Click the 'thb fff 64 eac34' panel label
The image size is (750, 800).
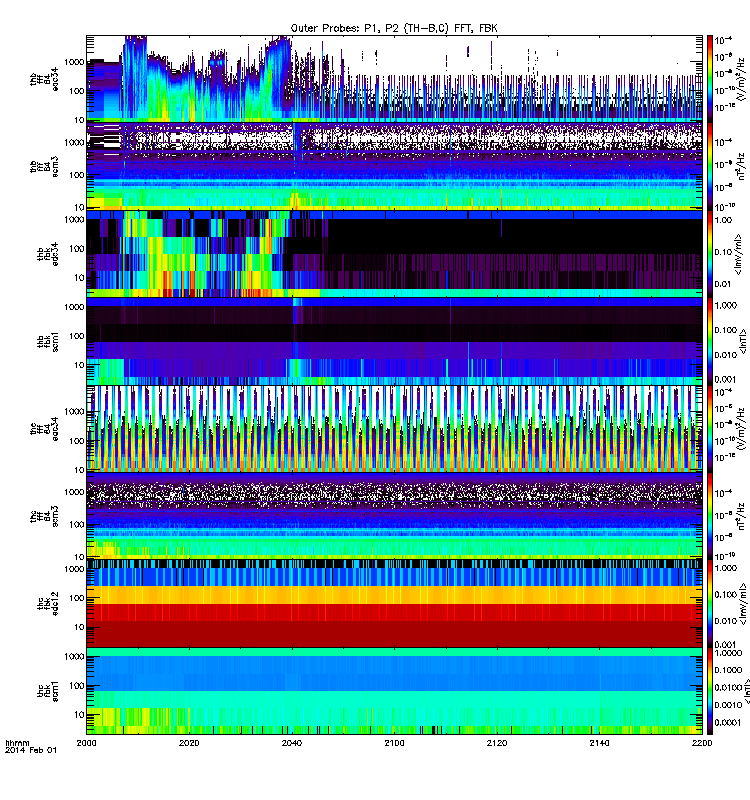(x=44, y=79)
